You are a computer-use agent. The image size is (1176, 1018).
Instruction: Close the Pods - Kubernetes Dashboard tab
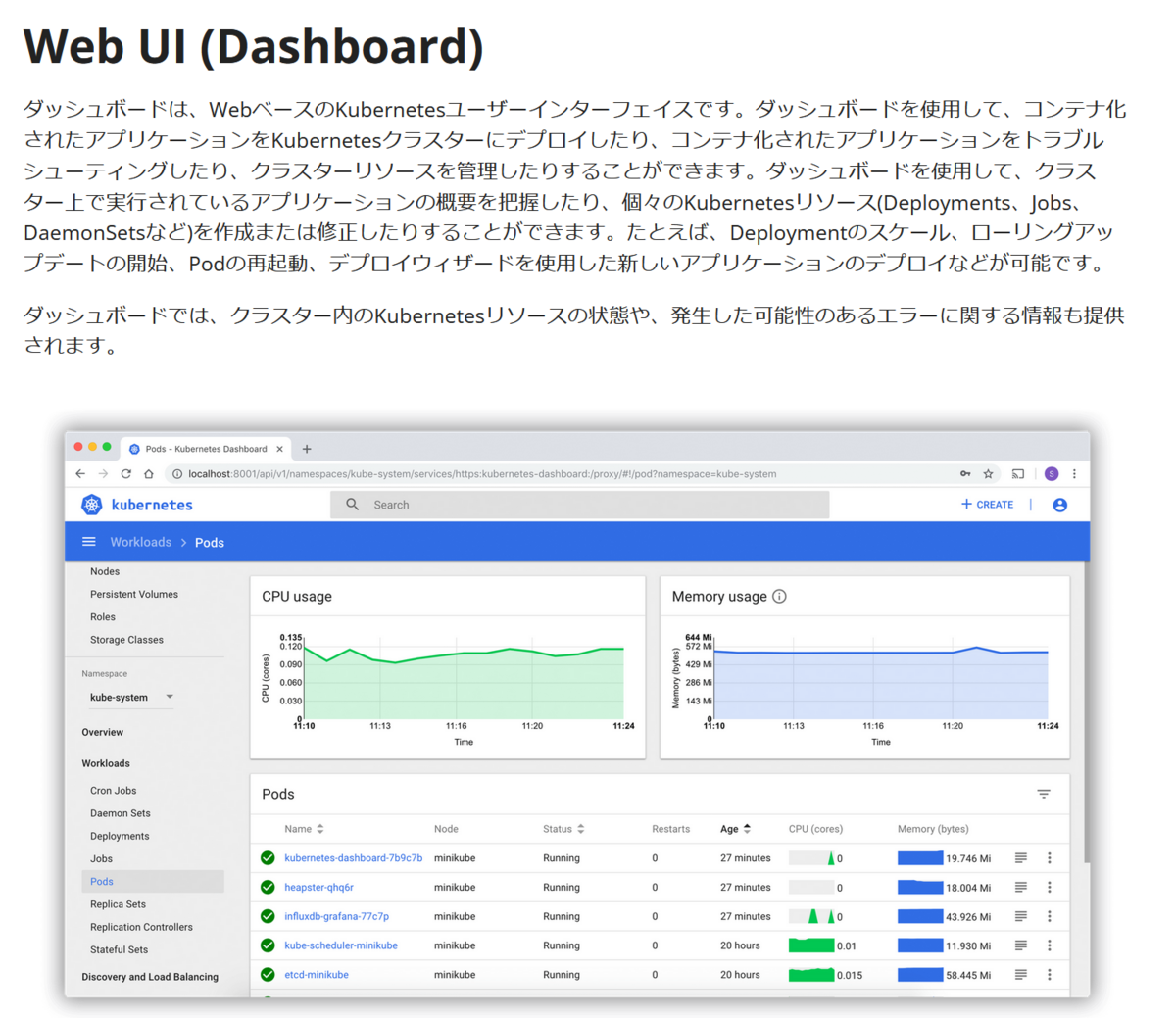[279, 449]
